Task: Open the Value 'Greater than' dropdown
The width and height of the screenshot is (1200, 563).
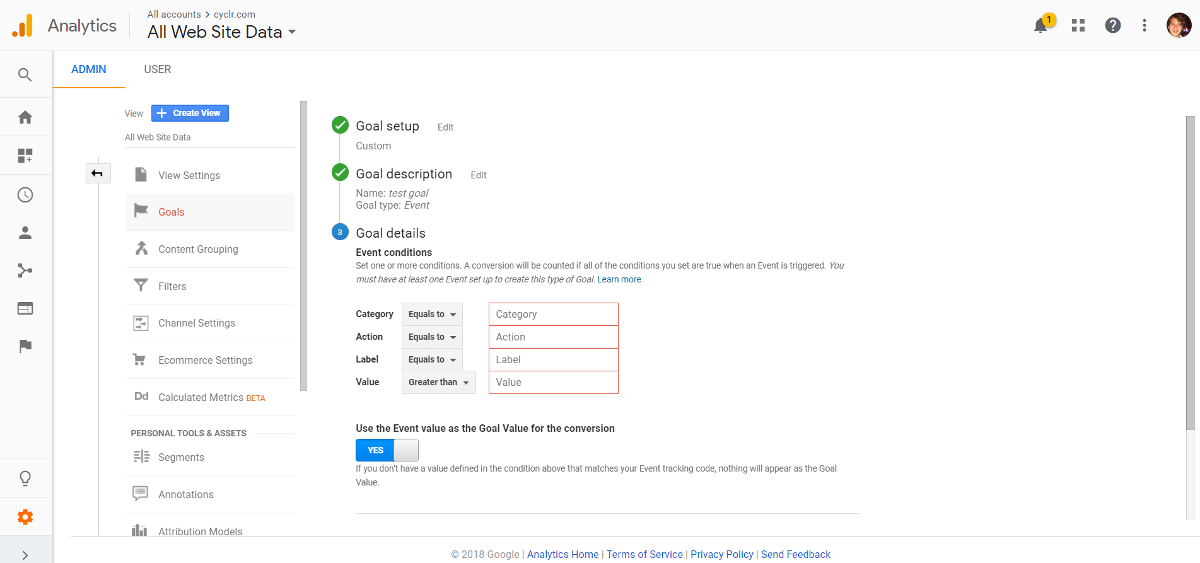Action: tap(438, 382)
